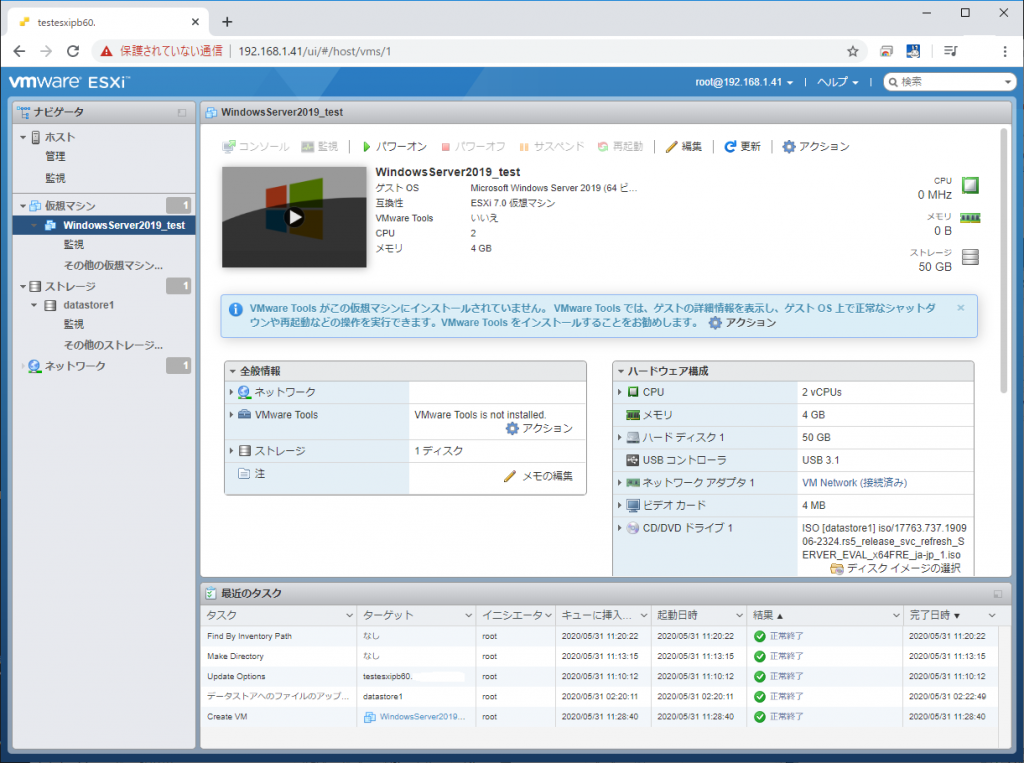Open the VM Network link
Image resolution: width=1024 pixels, height=763 pixels.
click(854, 483)
